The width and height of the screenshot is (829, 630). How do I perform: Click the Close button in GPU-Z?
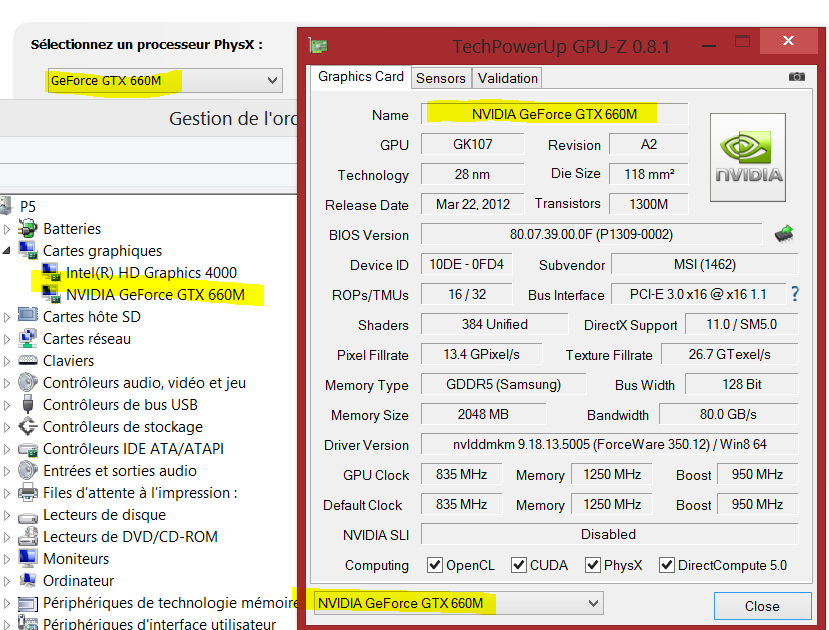(762, 606)
